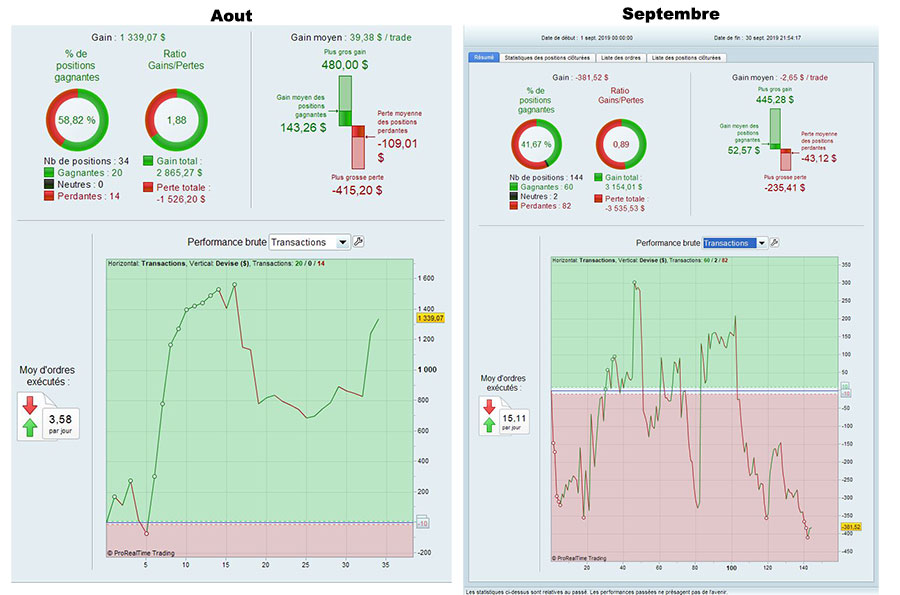Click the 445,28 $ Plus gros gain value
Screen dimensions: 900x595
click(x=775, y=100)
